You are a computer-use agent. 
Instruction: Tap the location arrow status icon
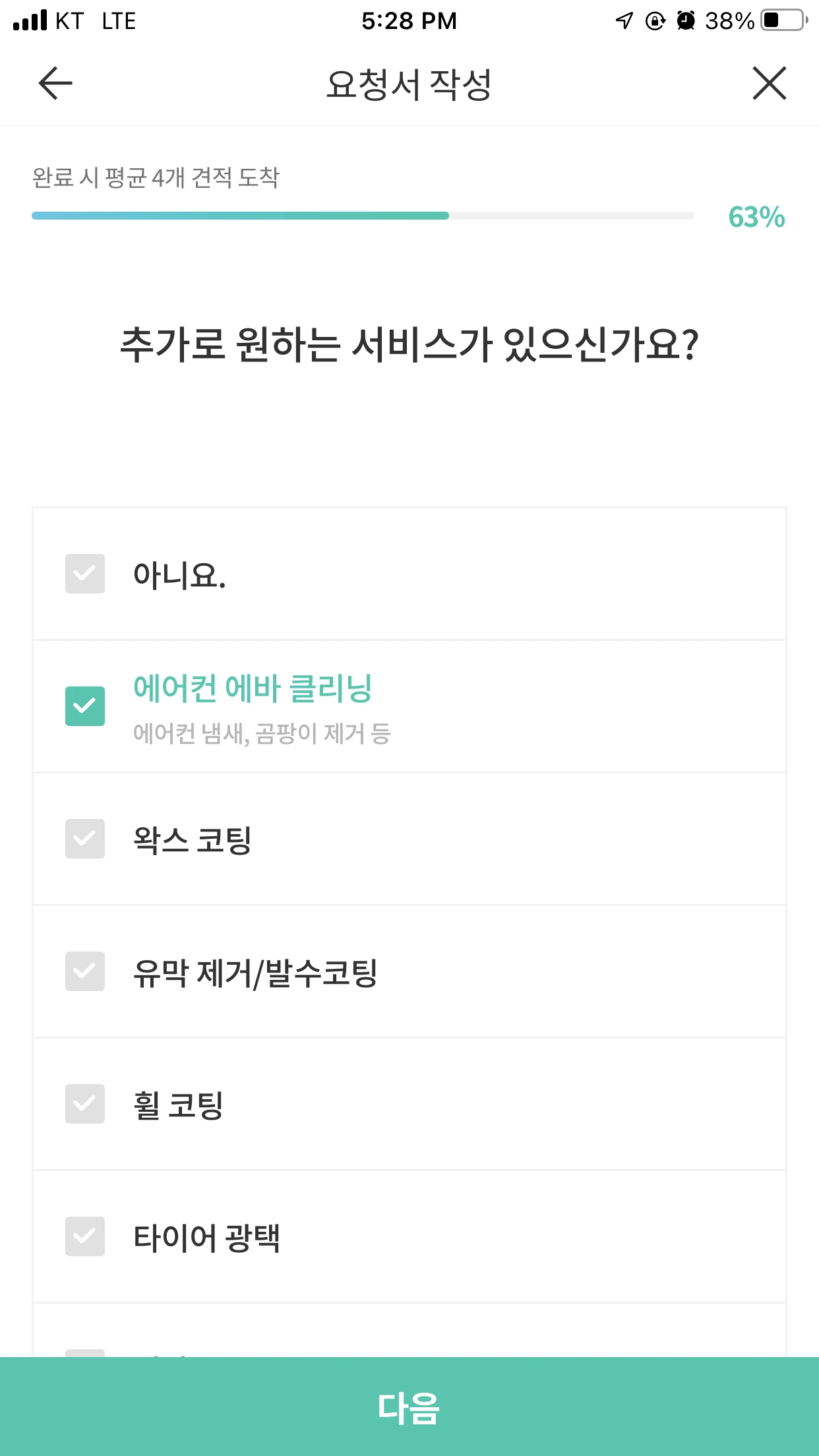624,20
